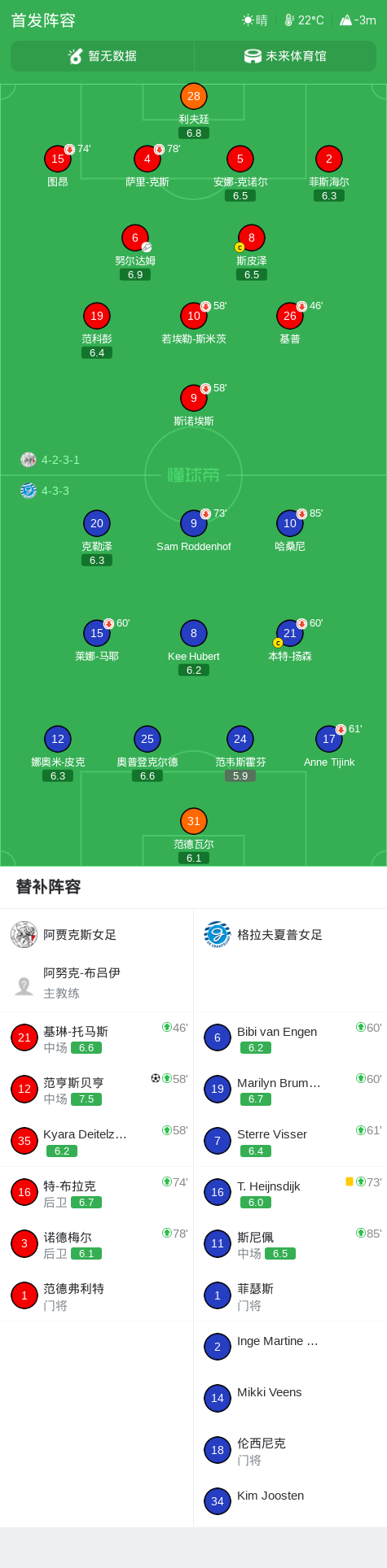This screenshot has width=387, height=1568.
Task: Select 替补阵容 section header
Action: coord(48,887)
